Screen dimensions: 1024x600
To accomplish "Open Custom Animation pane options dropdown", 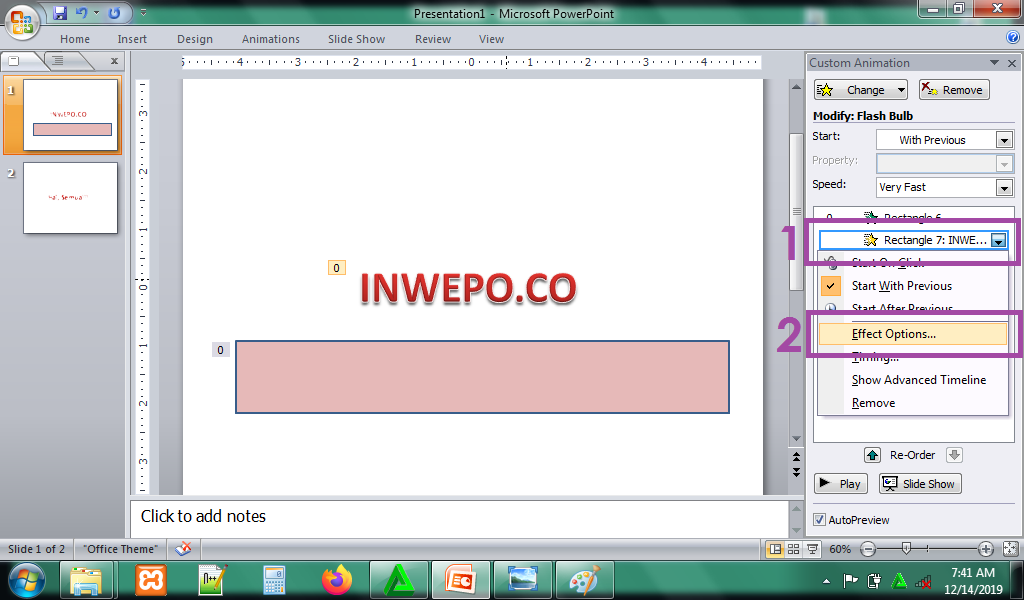I will click(994, 63).
